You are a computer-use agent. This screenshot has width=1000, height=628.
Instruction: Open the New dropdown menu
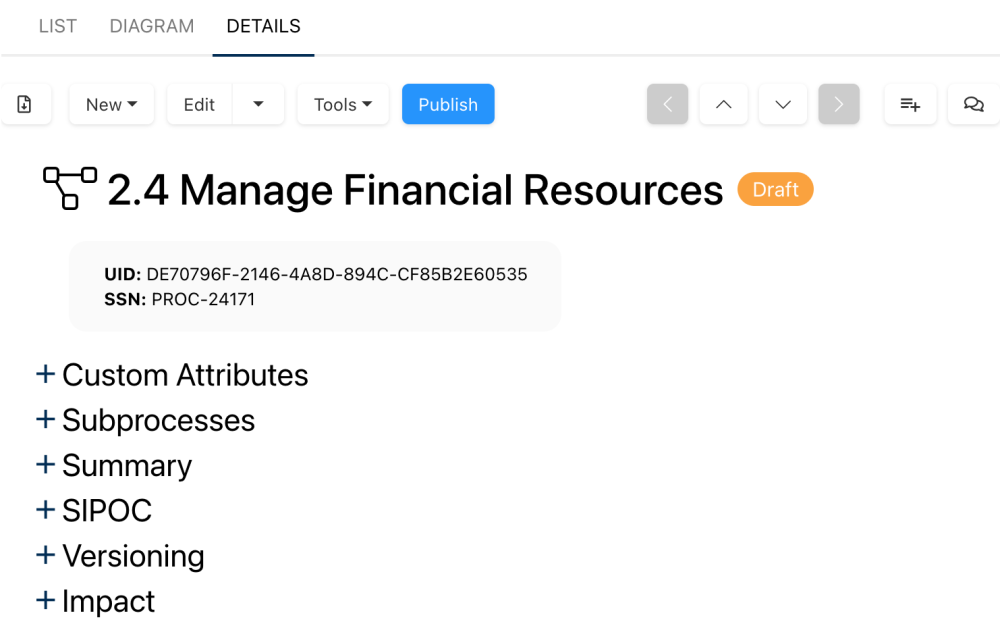[111, 104]
